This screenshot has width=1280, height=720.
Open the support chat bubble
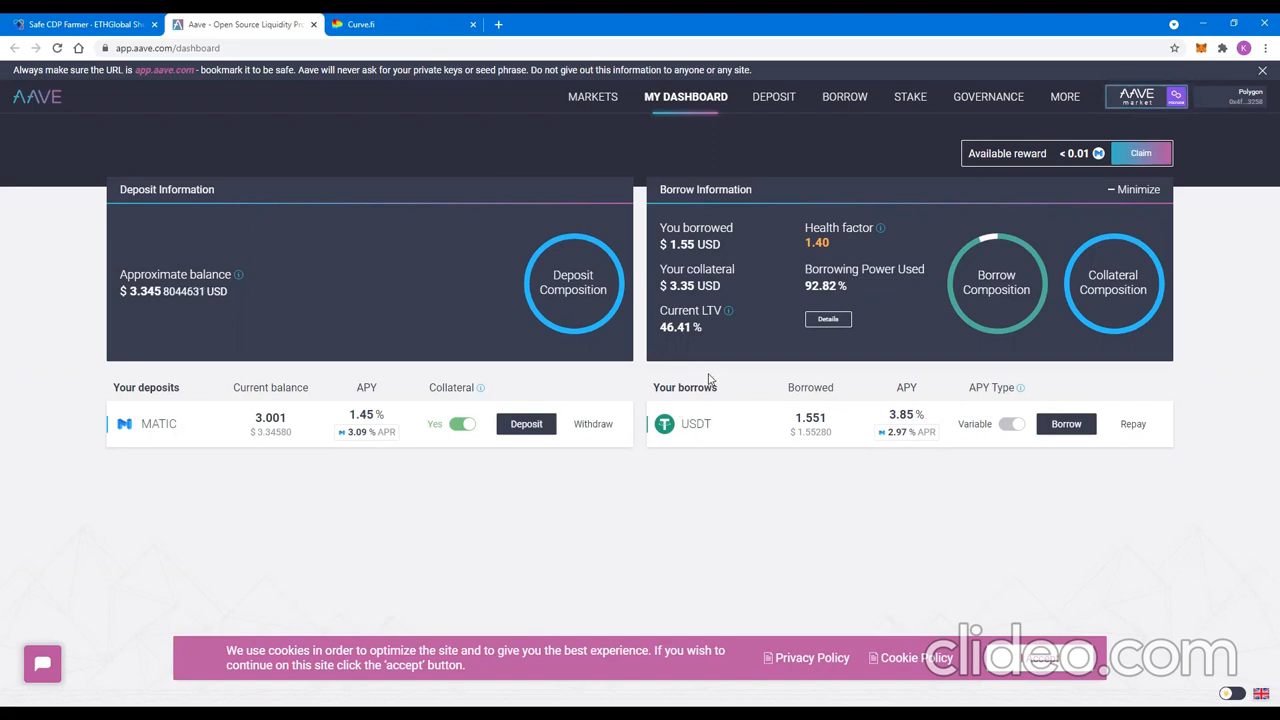tap(43, 664)
